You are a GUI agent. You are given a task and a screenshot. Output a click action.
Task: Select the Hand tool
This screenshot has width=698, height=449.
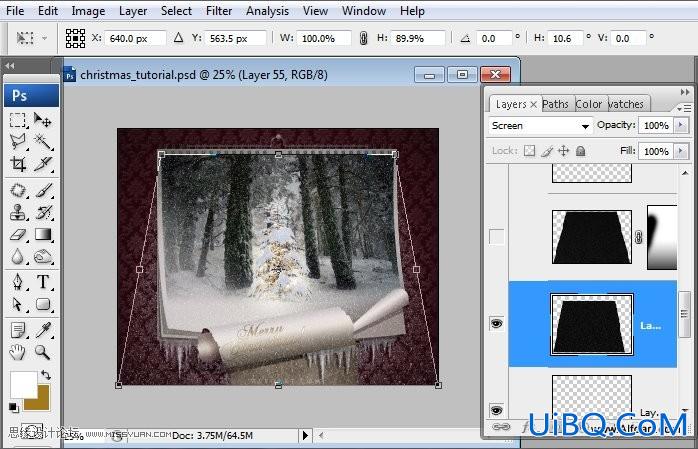pyautogui.click(x=18, y=352)
